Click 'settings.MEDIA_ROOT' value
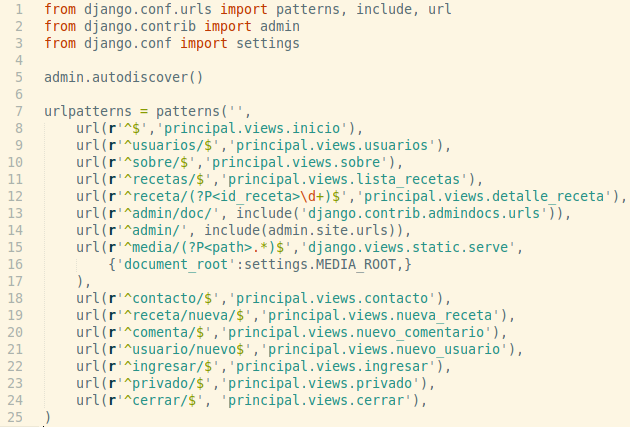This screenshot has width=630, height=427. [320, 264]
